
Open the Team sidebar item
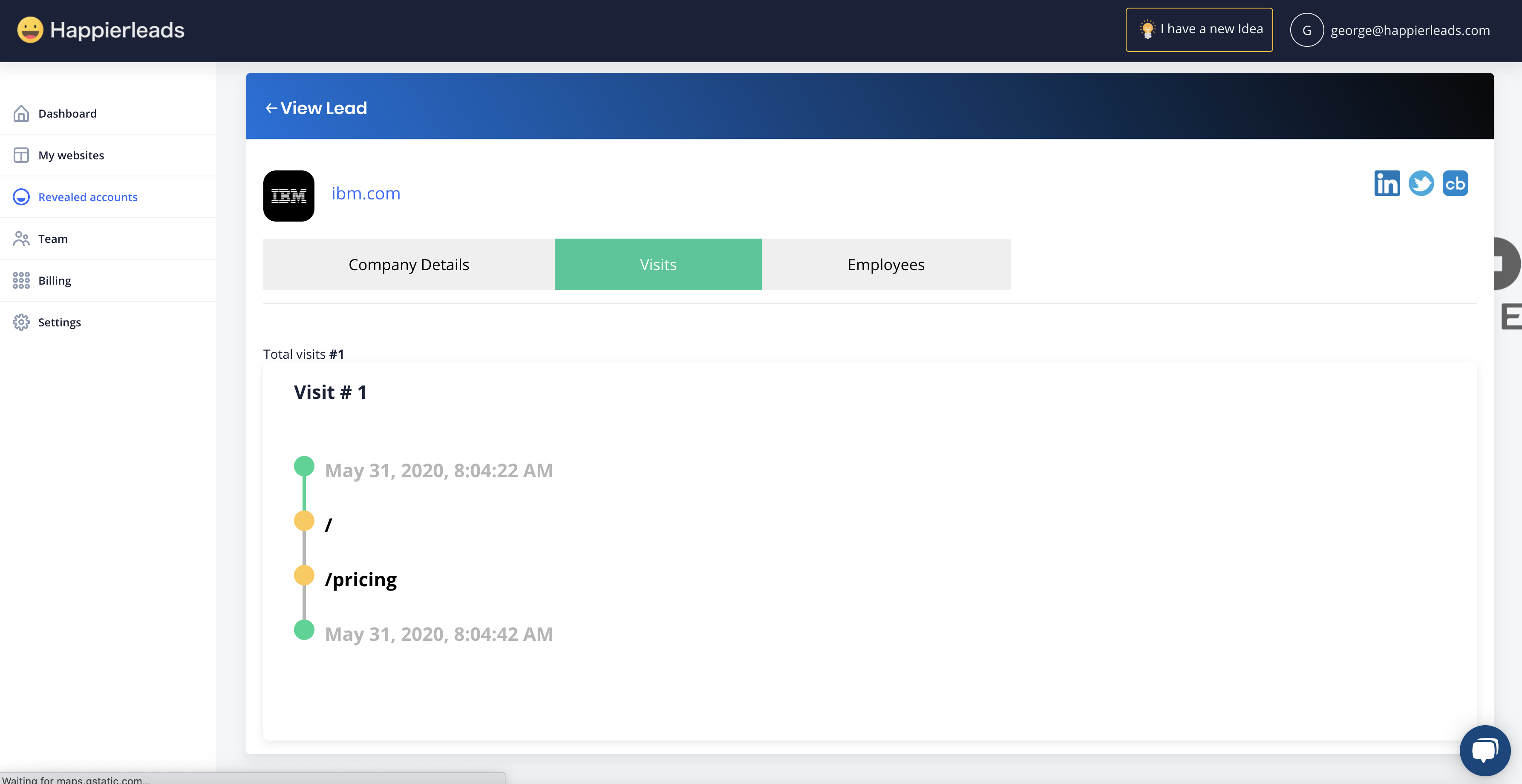[x=52, y=239]
